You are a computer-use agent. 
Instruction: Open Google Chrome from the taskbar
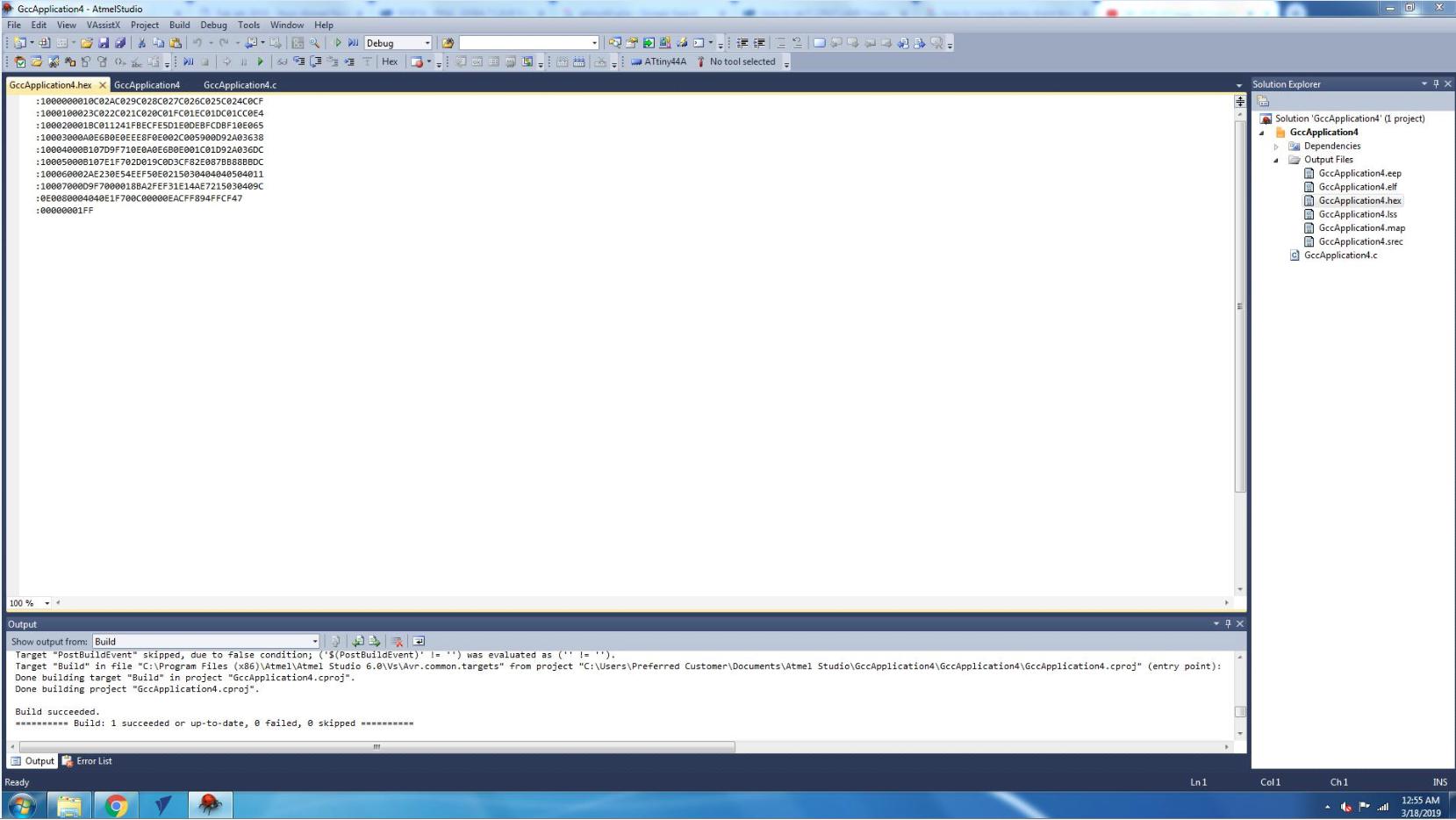[116, 805]
